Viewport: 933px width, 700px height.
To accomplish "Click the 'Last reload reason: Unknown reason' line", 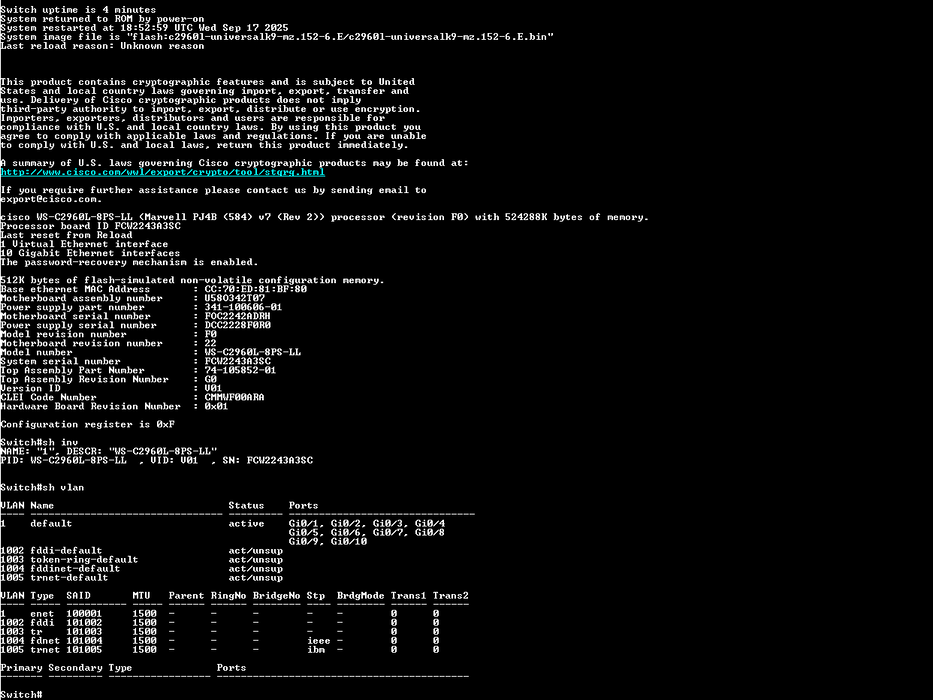I will [102, 46].
